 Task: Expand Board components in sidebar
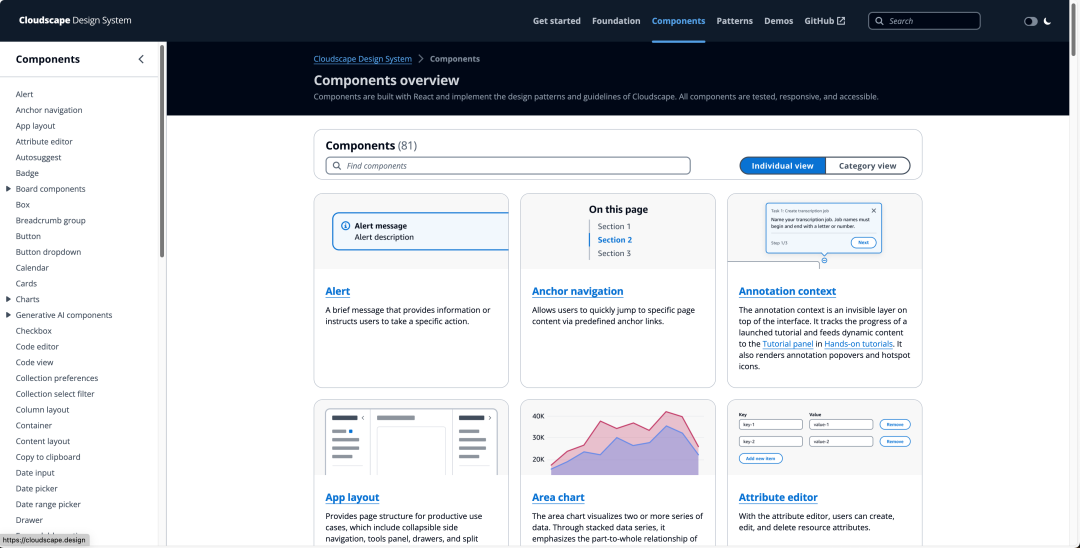pos(8,189)
